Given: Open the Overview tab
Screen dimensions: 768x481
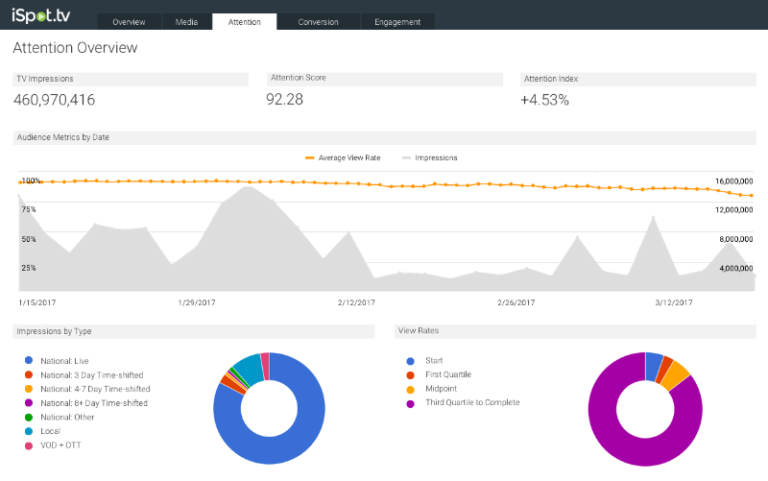Looking at the screenshot, I should pyautogui.click(x=128, y=22).
